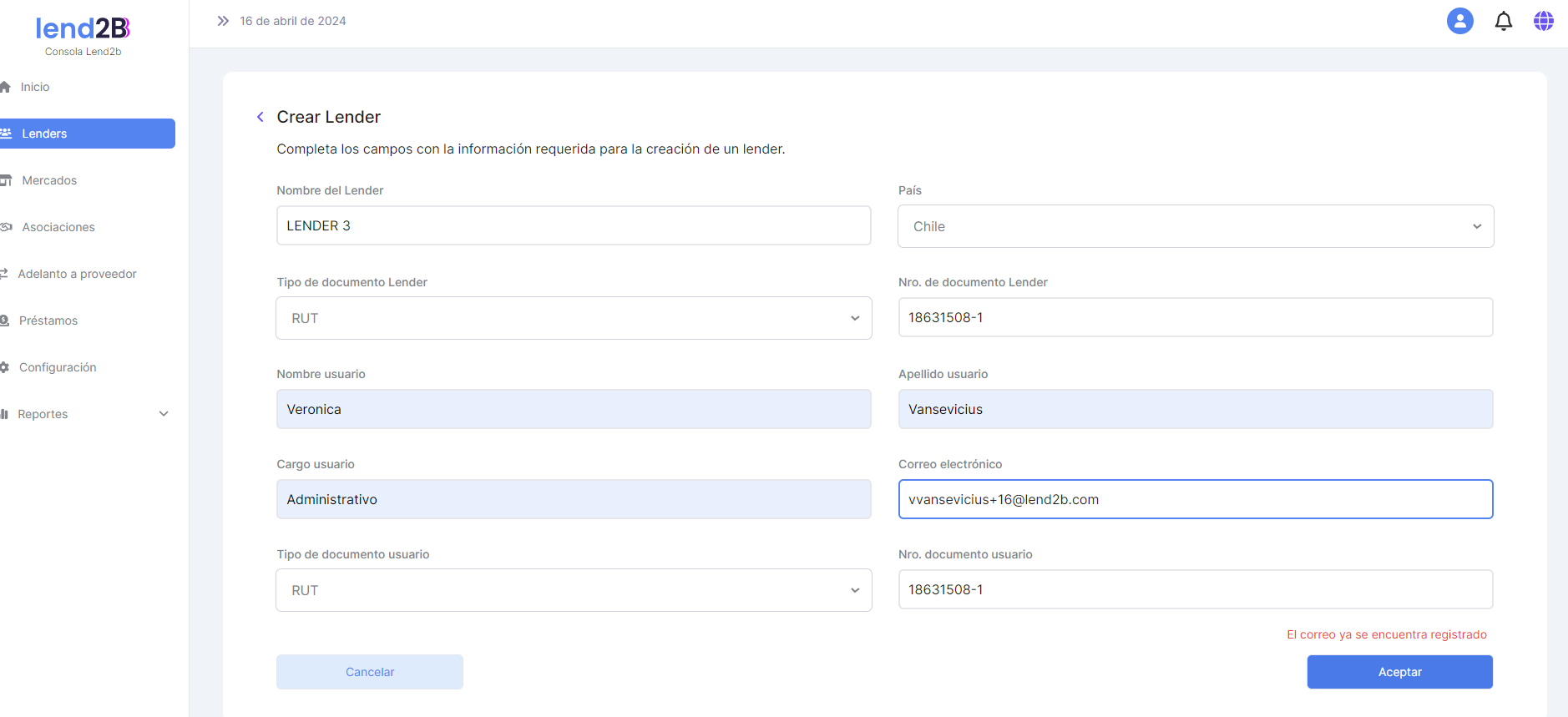Viewport: 1568px width, 717px height.
Task: Open the user profile avatar icon
Action: coord(1459,21)
